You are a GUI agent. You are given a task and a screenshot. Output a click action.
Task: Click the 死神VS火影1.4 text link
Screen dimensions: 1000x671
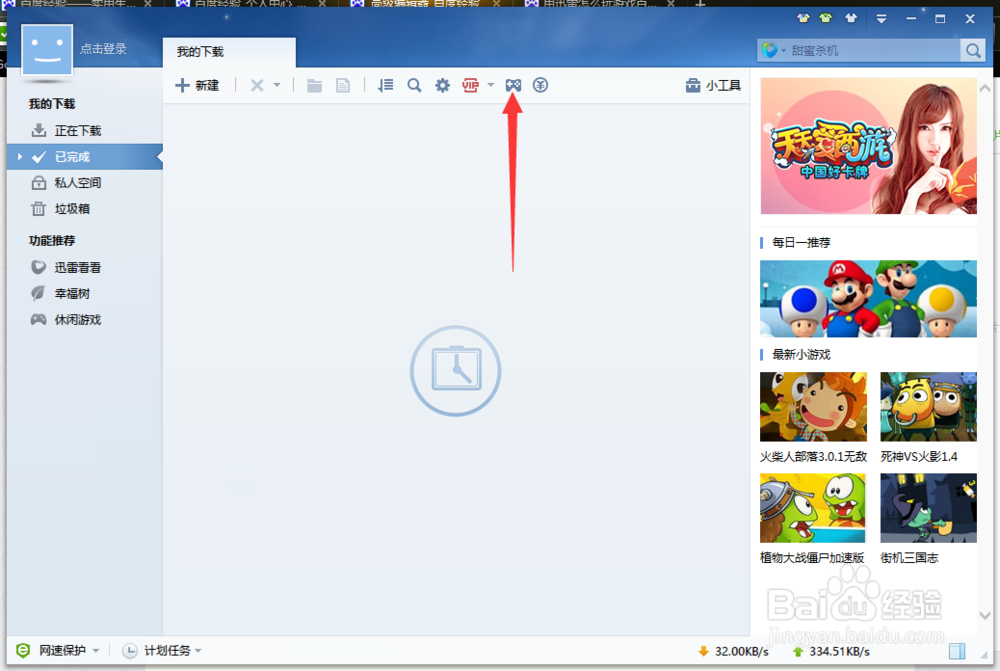(919, 457)
